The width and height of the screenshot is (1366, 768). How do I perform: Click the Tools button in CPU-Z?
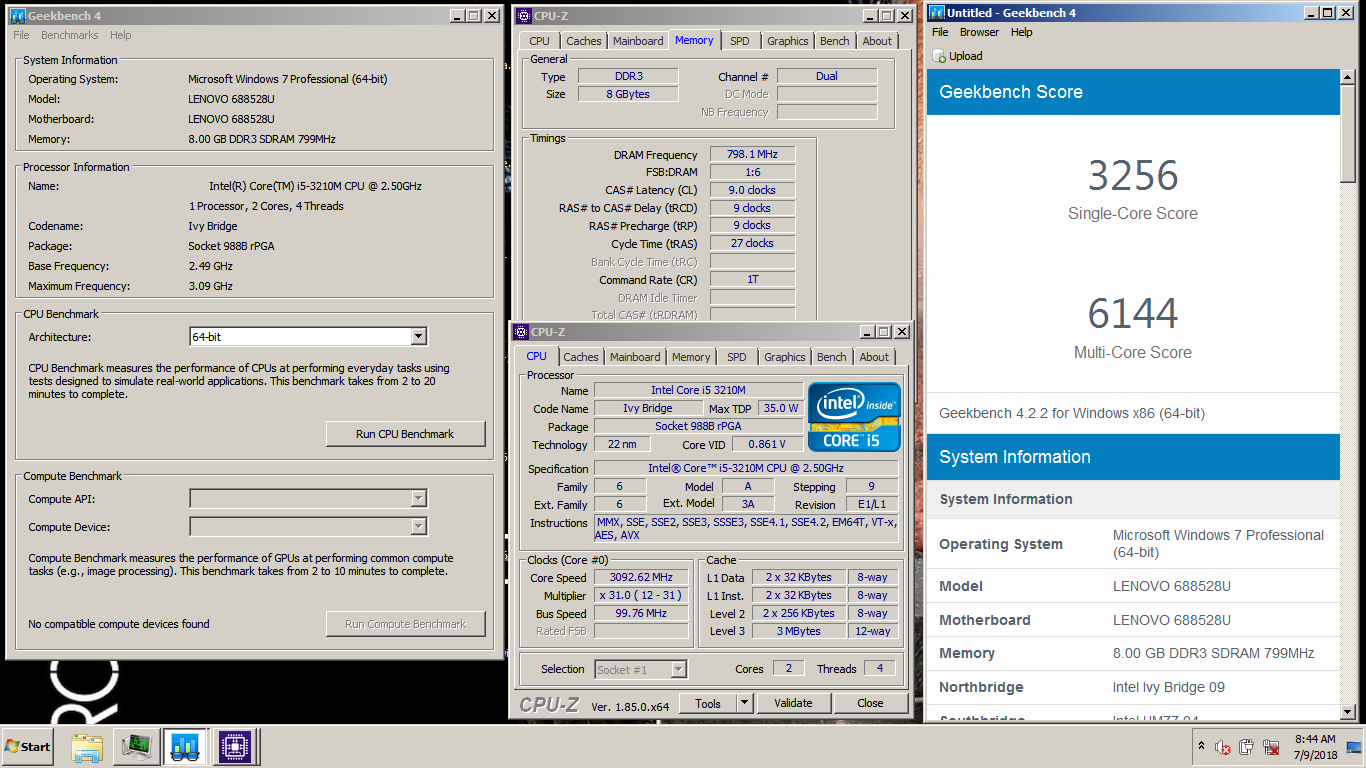[708, 703]
